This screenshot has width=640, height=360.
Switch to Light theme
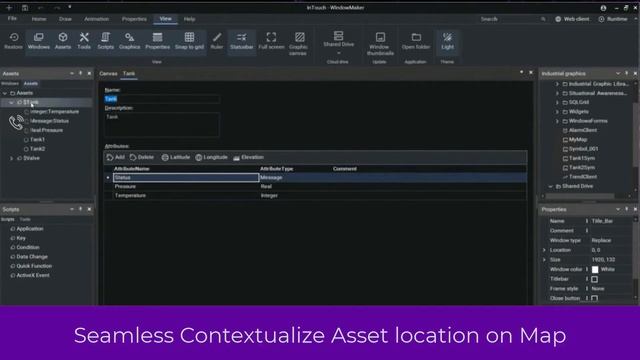click(447, 41)
